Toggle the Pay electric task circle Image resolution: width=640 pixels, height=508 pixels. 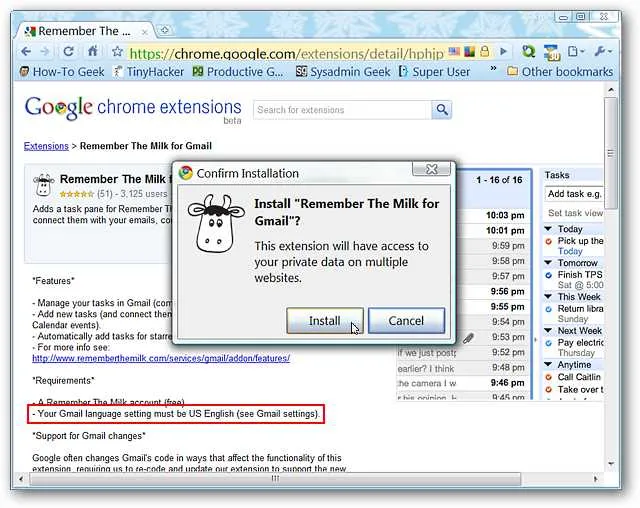pyautogui.click(x=549, y=343)
